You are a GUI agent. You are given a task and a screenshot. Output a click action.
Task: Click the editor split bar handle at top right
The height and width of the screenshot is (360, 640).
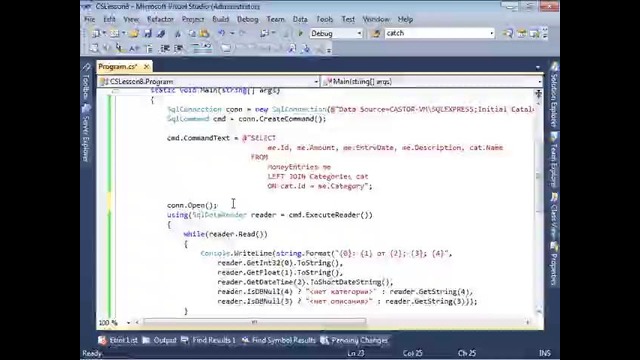pos(539,94)
